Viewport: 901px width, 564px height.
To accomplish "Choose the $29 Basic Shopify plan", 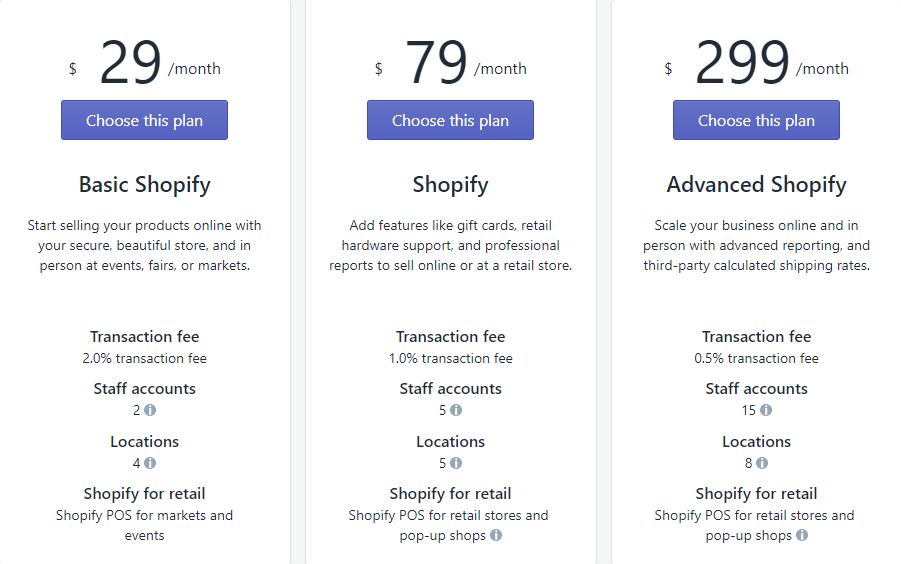I will (x=144, y=120).
